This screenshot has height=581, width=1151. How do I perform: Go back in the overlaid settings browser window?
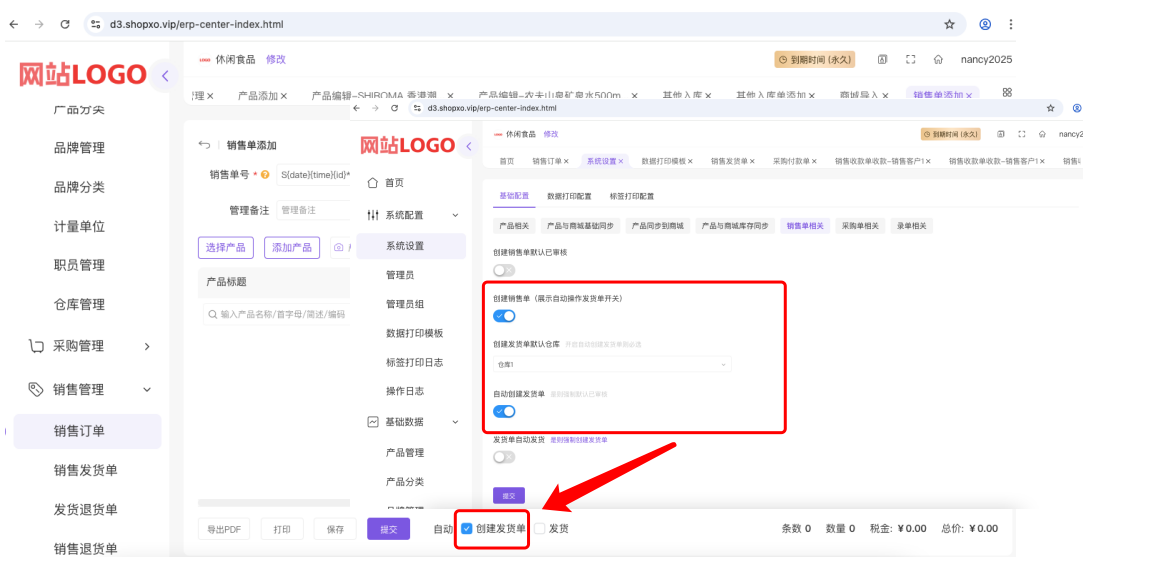coord(357,108)
